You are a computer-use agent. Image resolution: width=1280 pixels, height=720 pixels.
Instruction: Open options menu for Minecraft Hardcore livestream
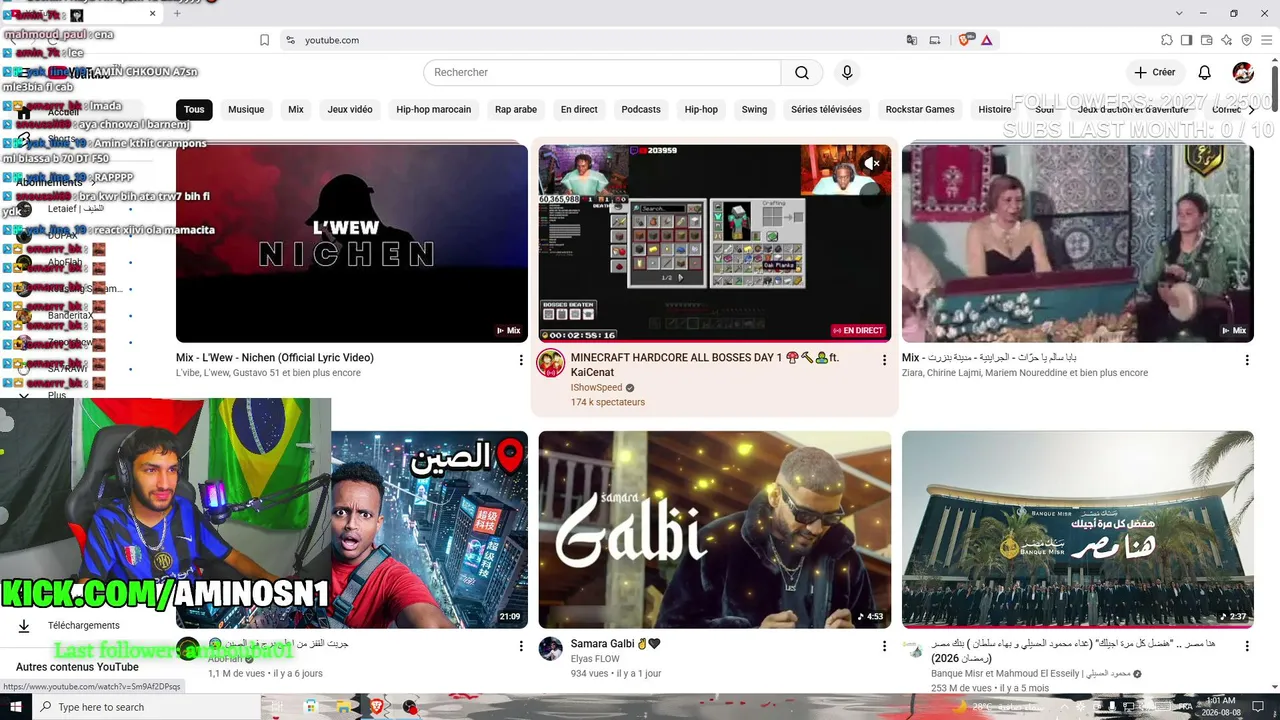884,360
